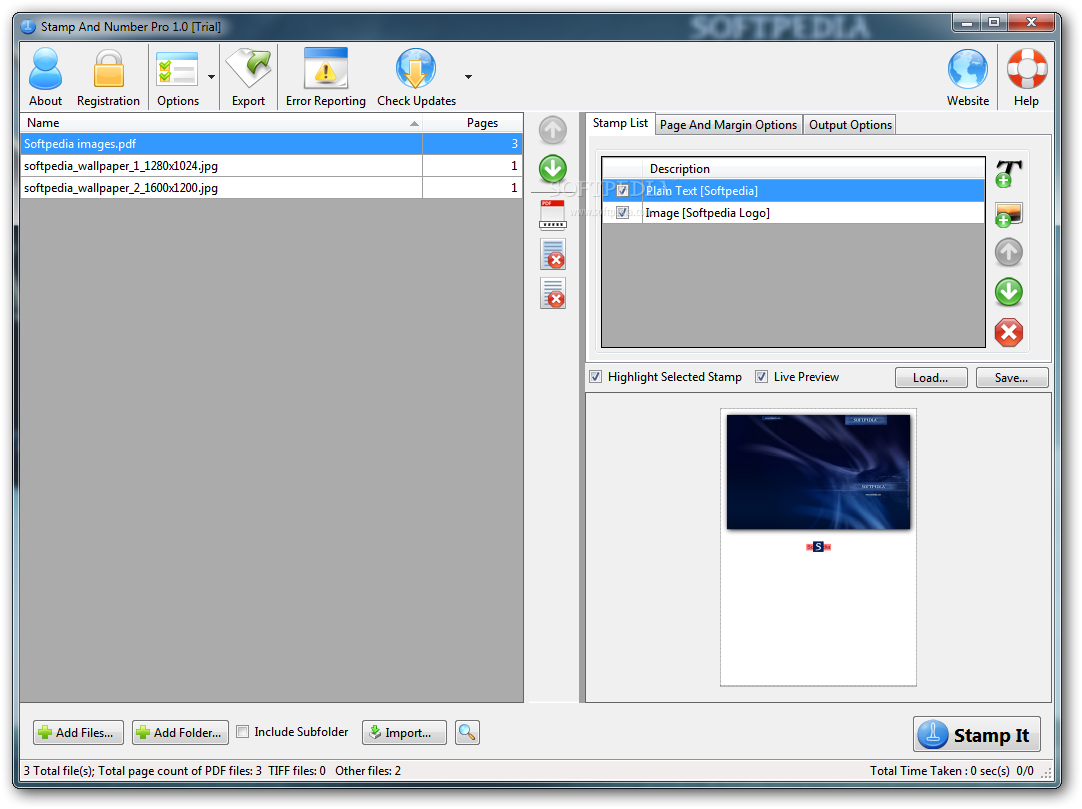Move selected file up with gray arrow

pyautogui.click(x=553, y=130)
